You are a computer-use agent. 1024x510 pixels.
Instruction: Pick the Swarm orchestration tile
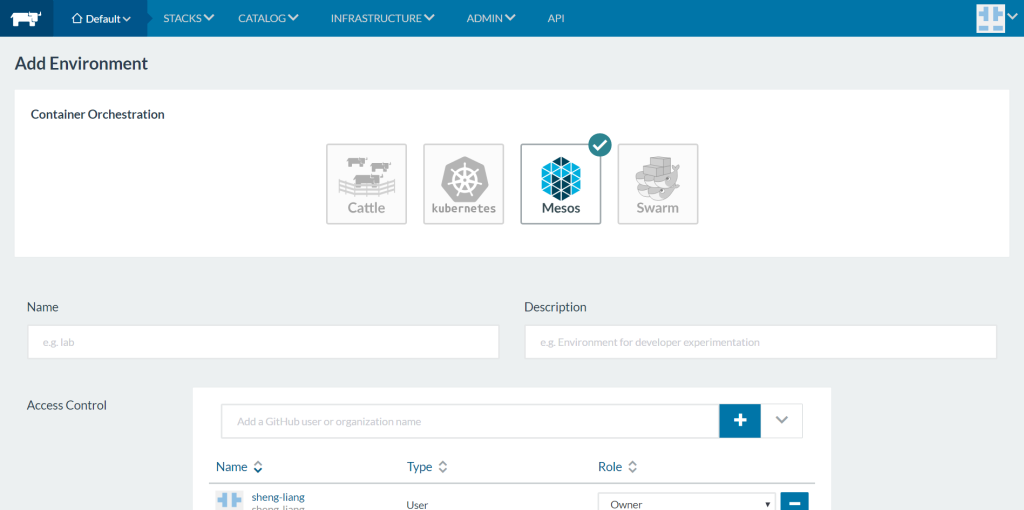tap(657, 184)
